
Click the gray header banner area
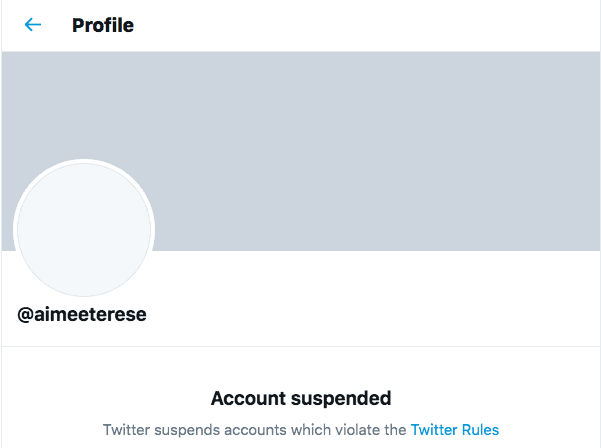tap(301, 151)
